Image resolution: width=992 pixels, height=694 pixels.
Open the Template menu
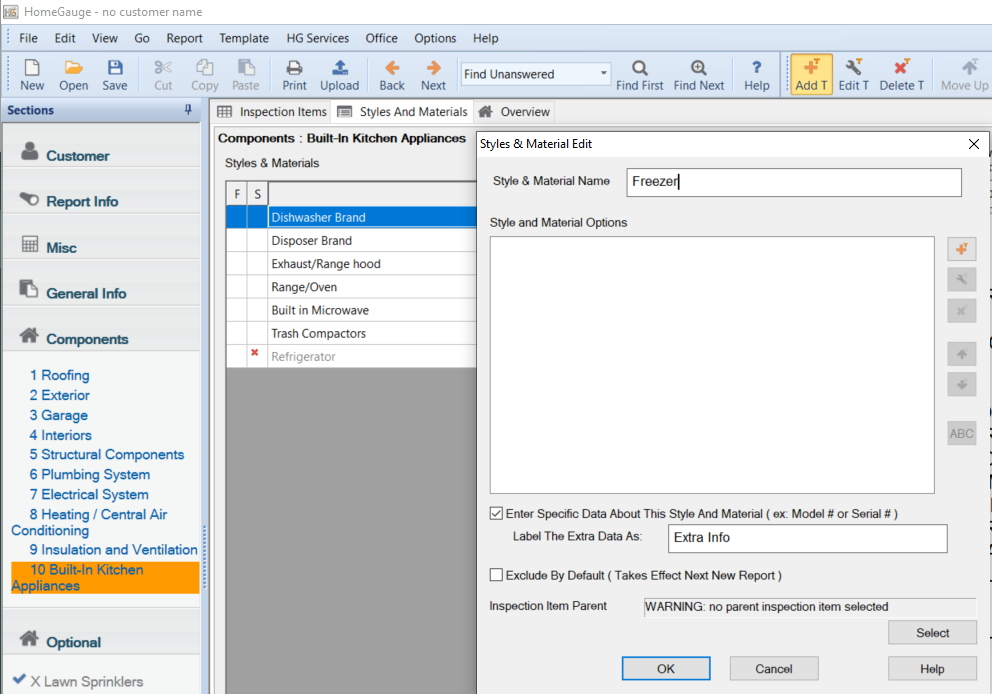click(x=244, y=38)
